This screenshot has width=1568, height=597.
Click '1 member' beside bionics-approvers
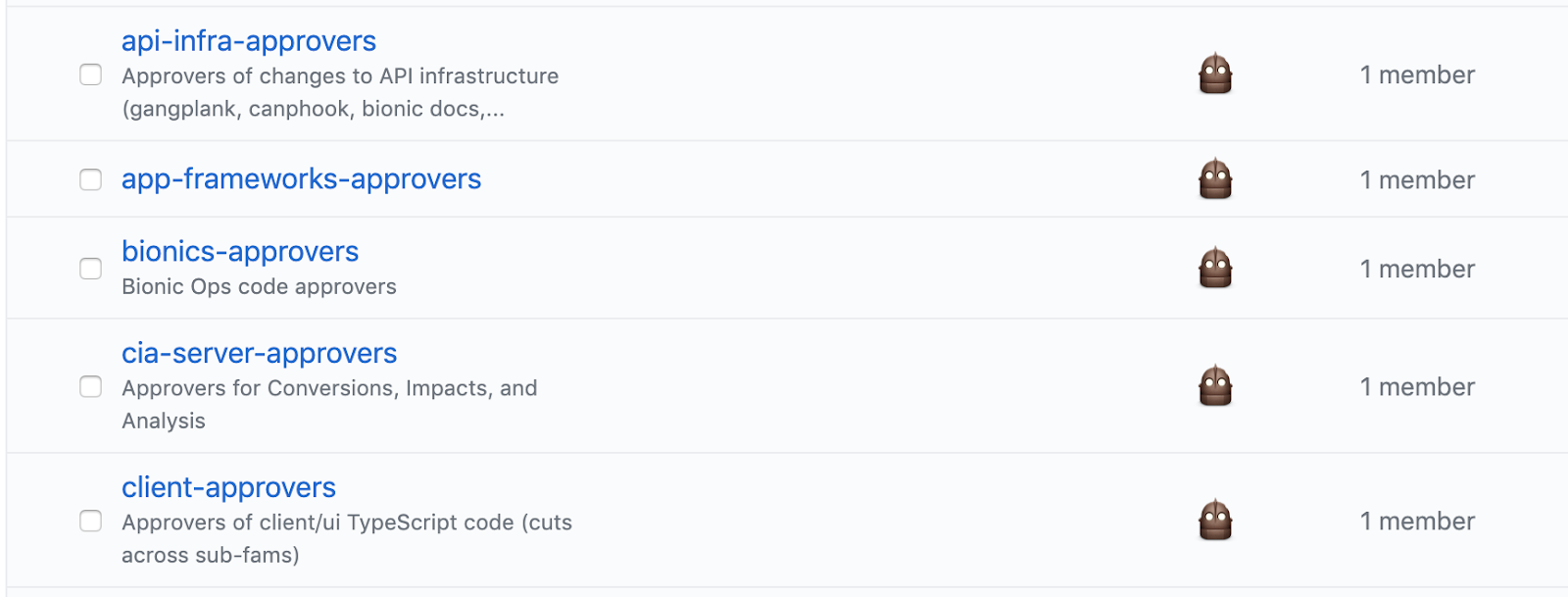1417,268
